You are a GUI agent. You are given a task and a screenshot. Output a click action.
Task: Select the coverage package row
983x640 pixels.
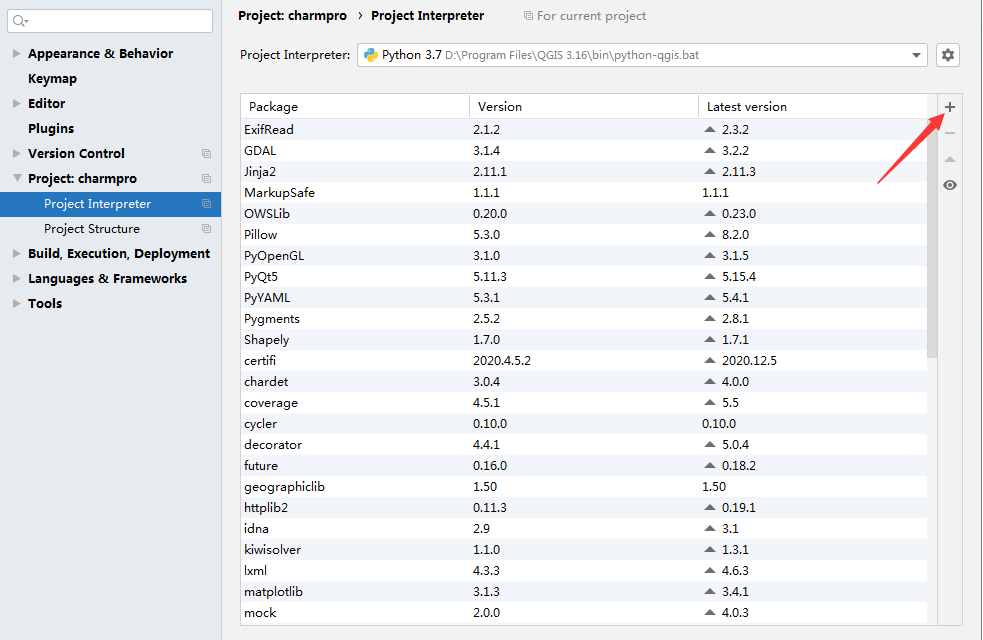click(x=584, y=402)
